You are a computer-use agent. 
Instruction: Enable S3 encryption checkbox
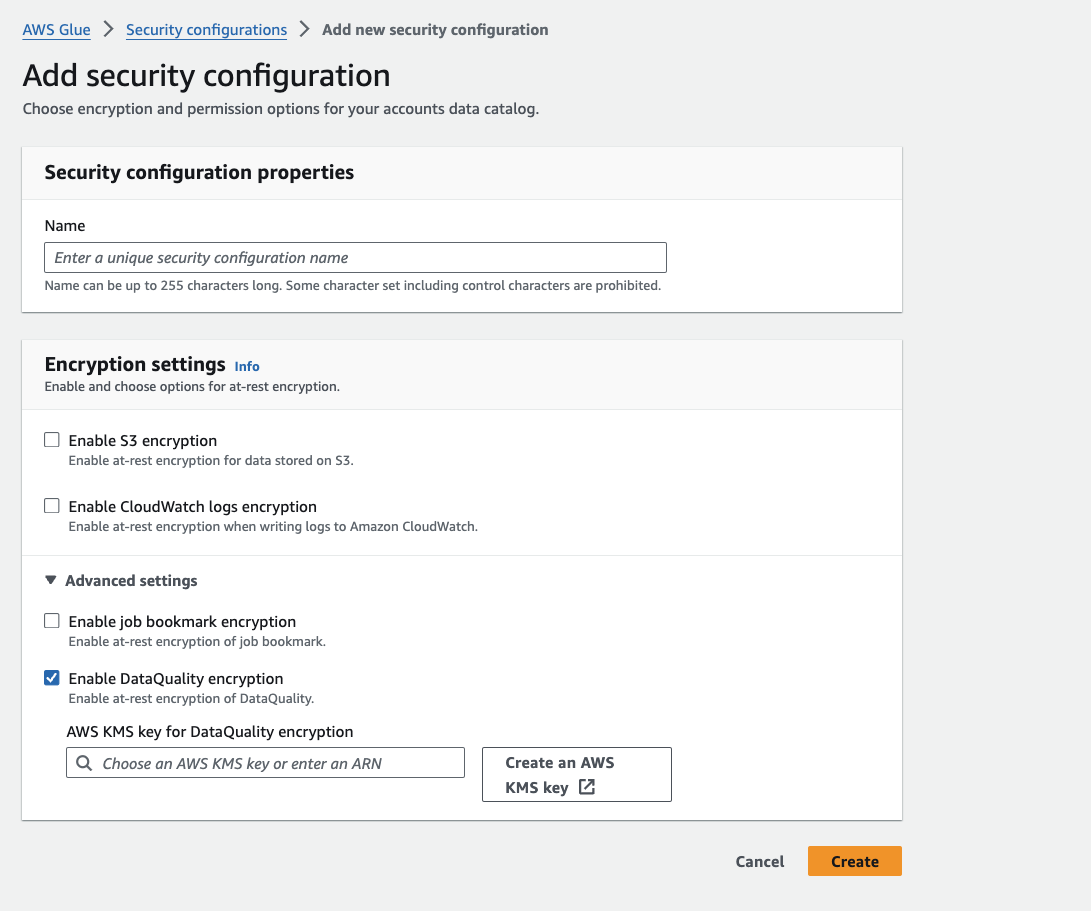point(52,440)
